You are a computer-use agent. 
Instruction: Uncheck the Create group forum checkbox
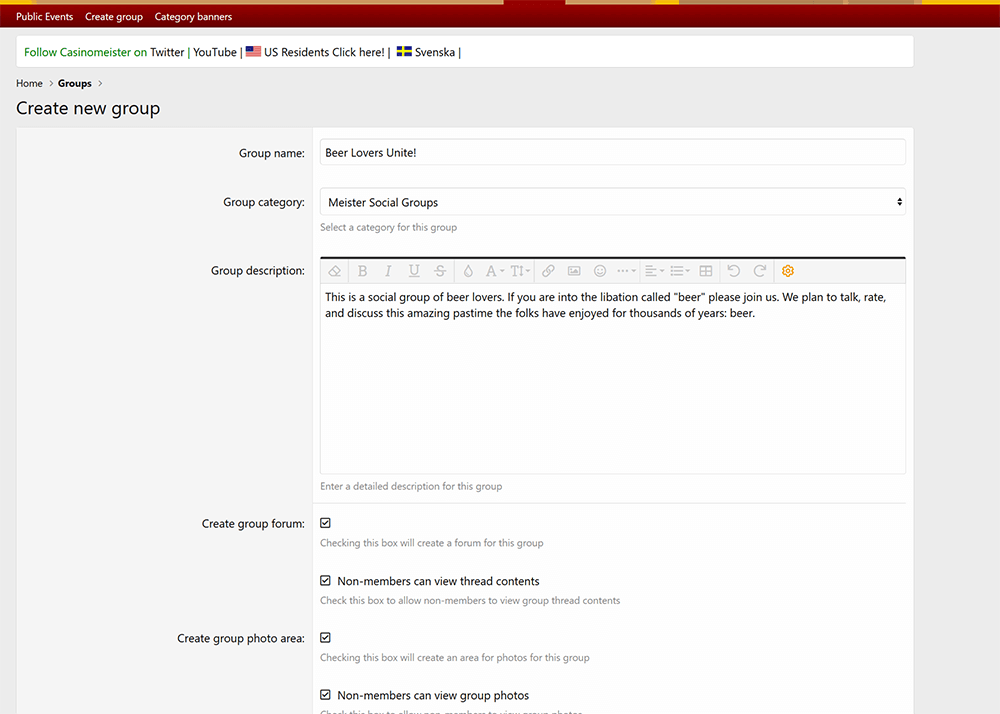[325, 523]
